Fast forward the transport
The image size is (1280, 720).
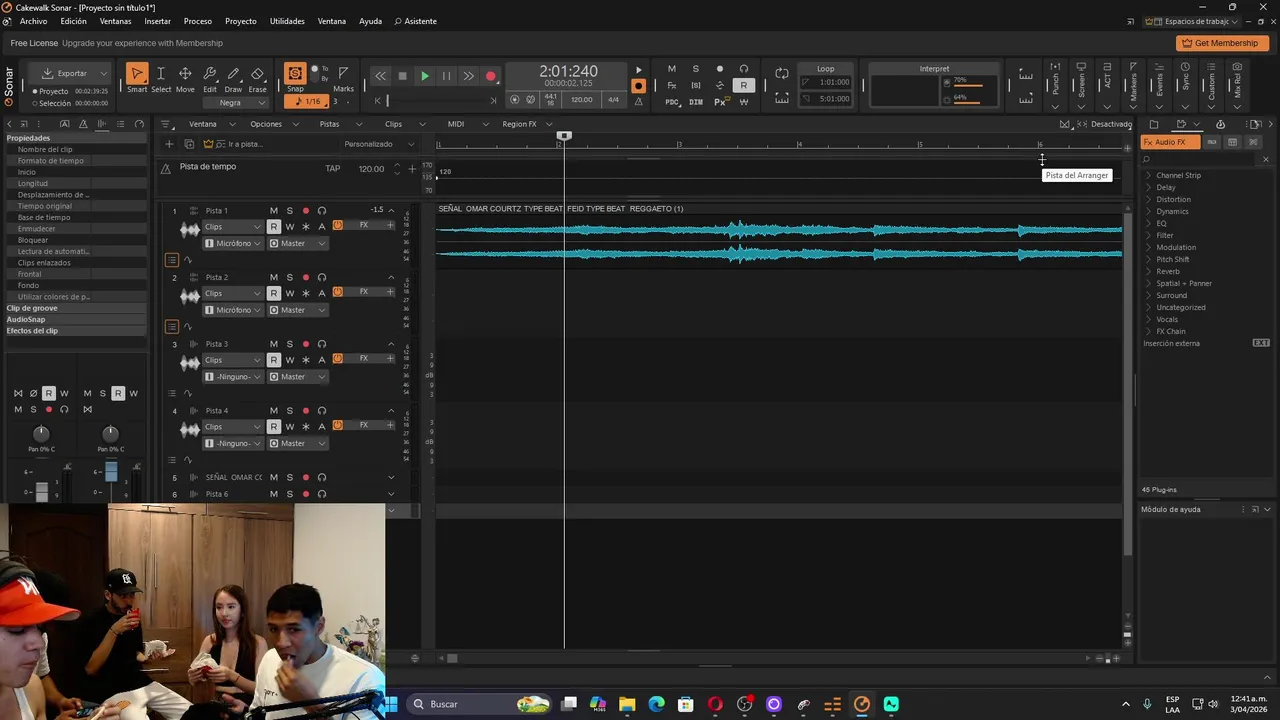pos(468,76)
